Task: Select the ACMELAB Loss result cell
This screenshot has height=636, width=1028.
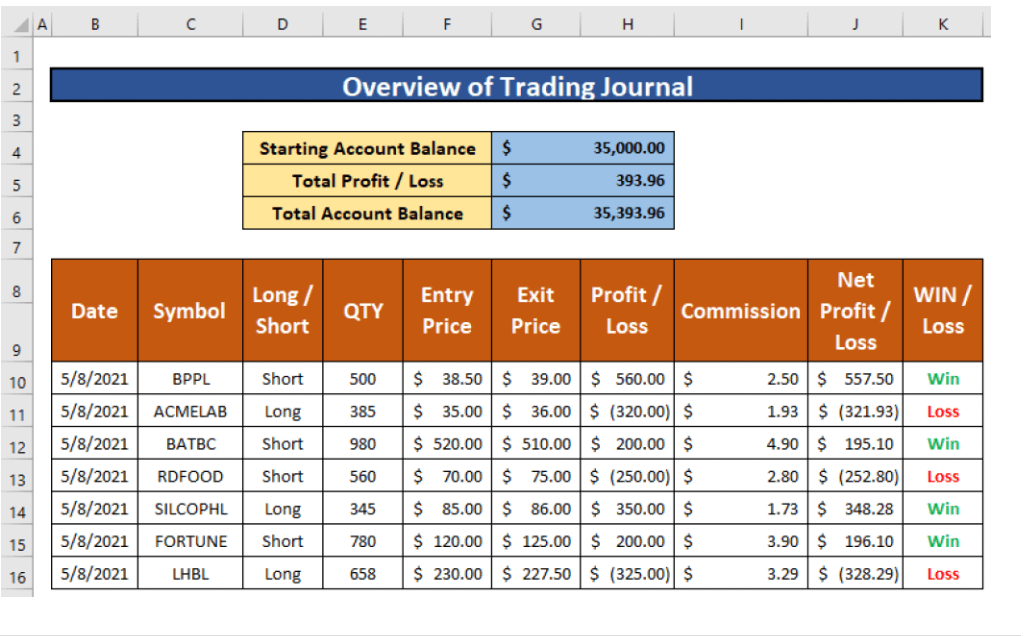Action: (942, 412)
